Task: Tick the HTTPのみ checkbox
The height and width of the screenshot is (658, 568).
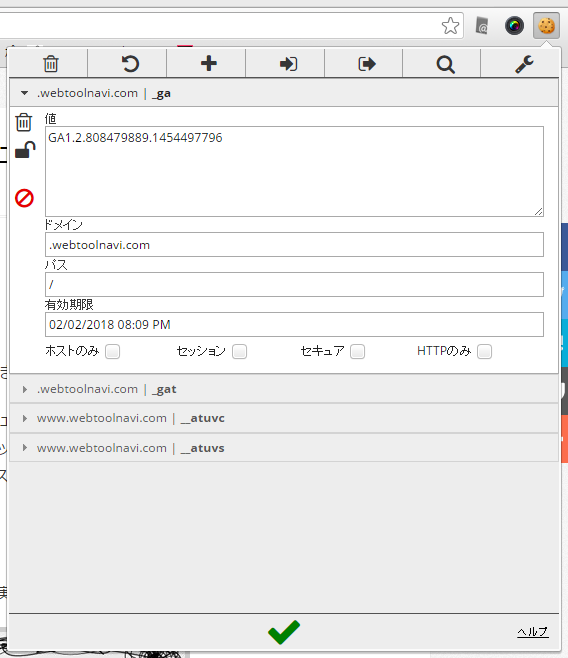Action: pos(485,351)
